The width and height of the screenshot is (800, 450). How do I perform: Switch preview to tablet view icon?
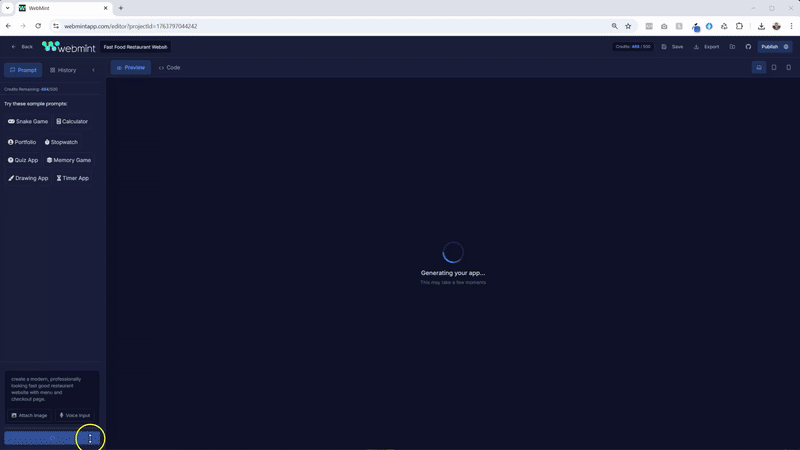coord(774,68)
